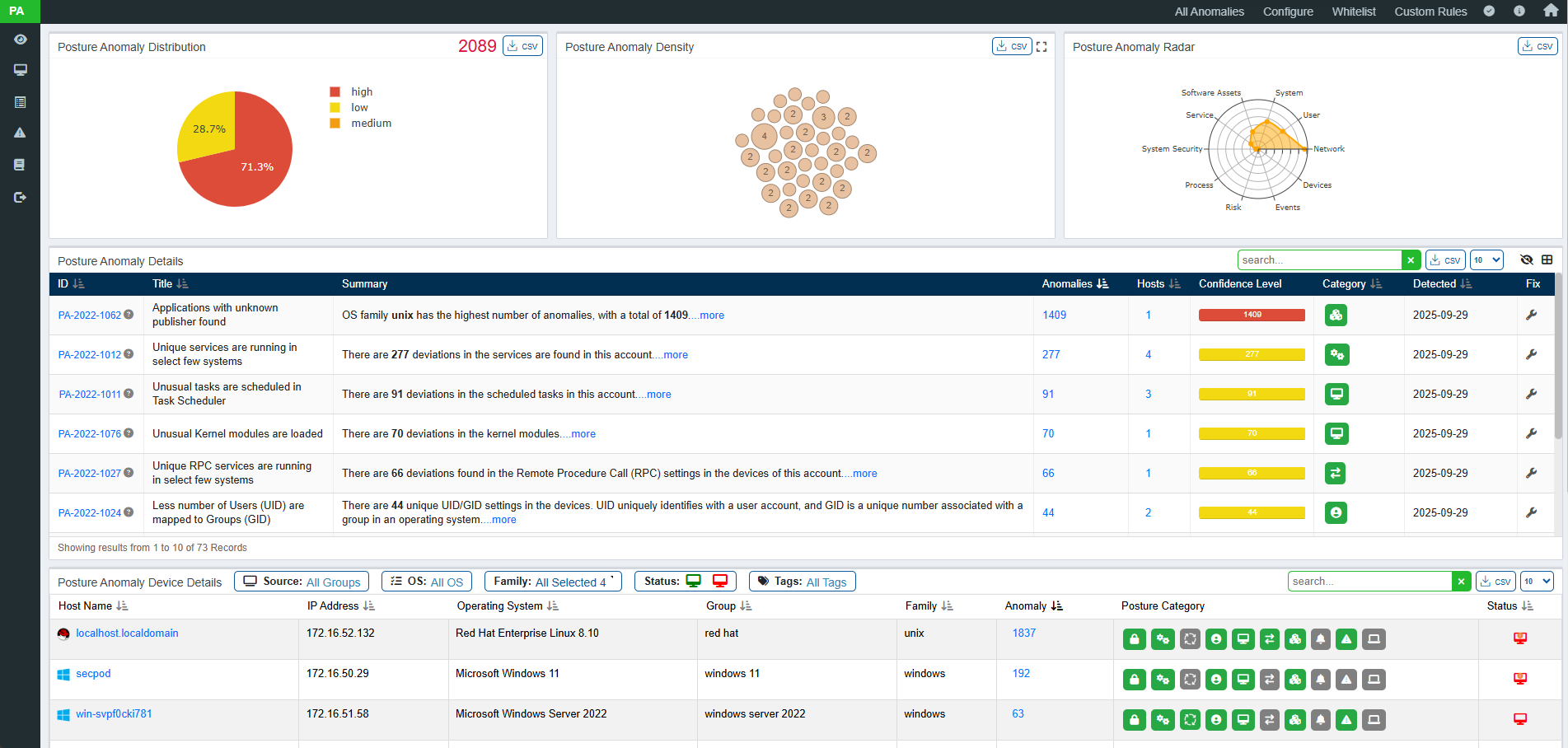This screenshot has height=748, width=1568.
Task: Click network category icon for PA-2022-1027
Action: (1336, 473)
